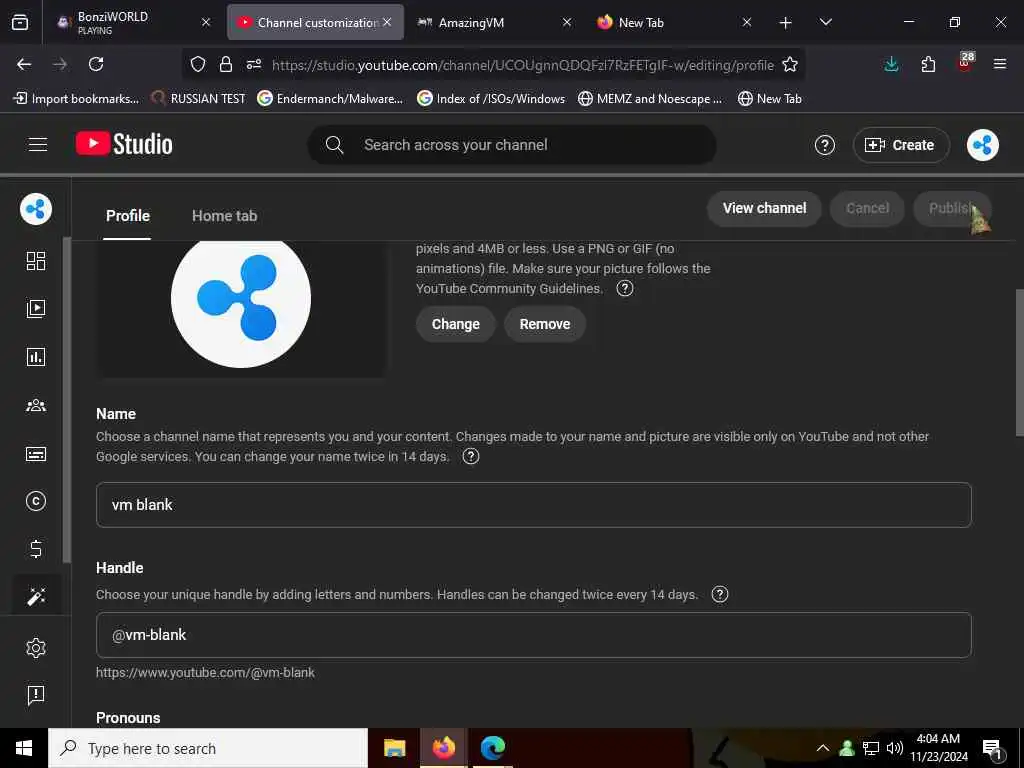
Task: Open MEMZ and Noescape bookmark
Action: click(x=650, y=99)
